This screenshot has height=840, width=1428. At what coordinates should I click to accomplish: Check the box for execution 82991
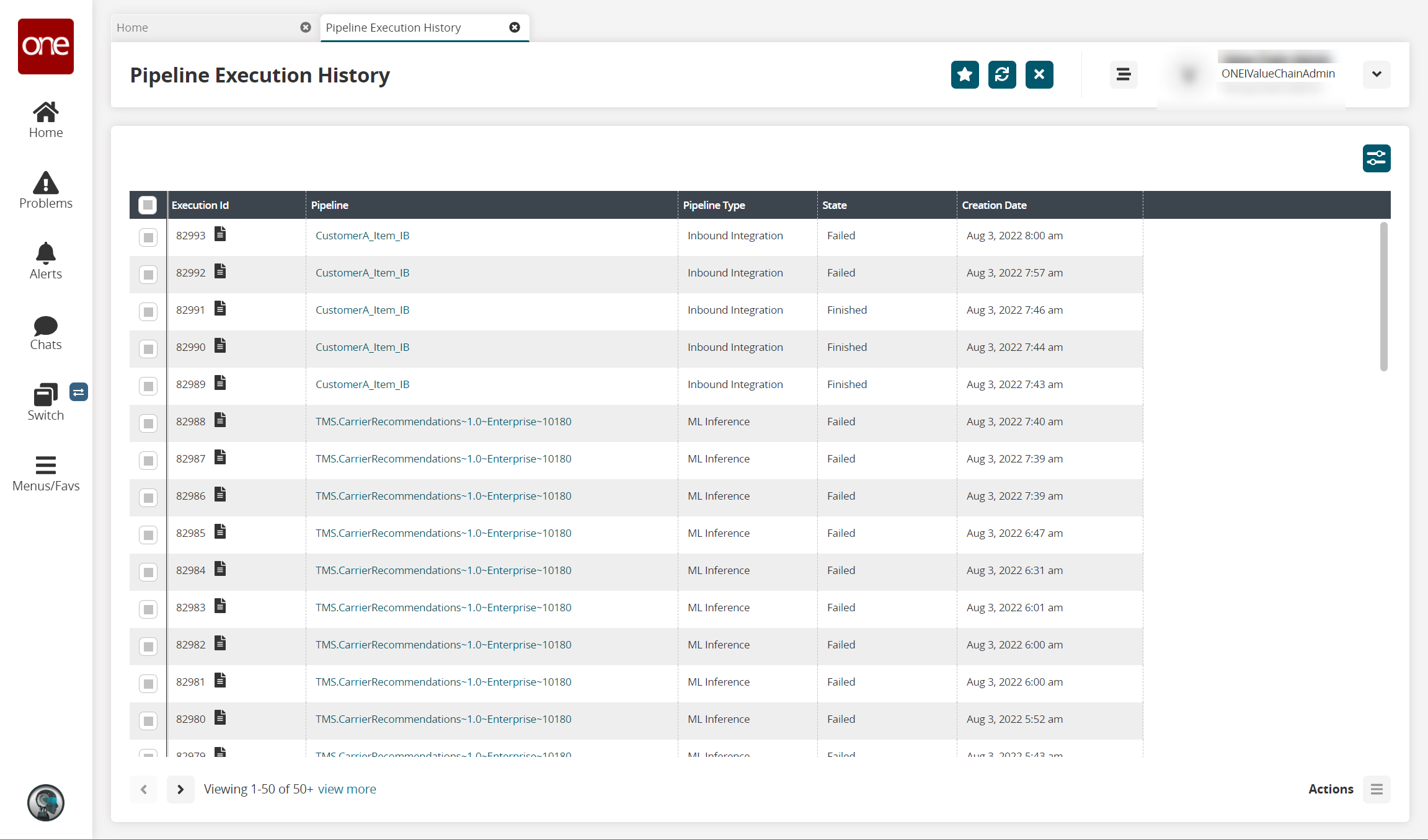click(148, 311)
